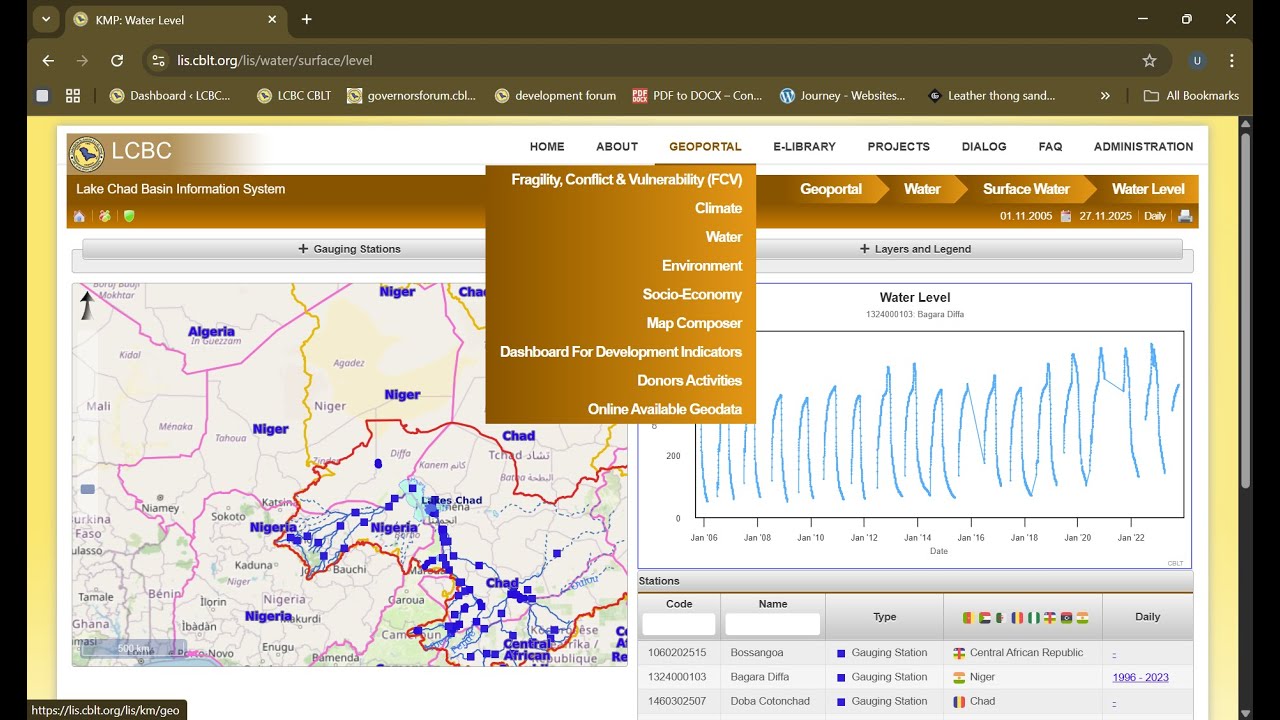Screen dimensions: 1280x720
Task: Open Online Available Geodata entry
Action: [665, 409]
